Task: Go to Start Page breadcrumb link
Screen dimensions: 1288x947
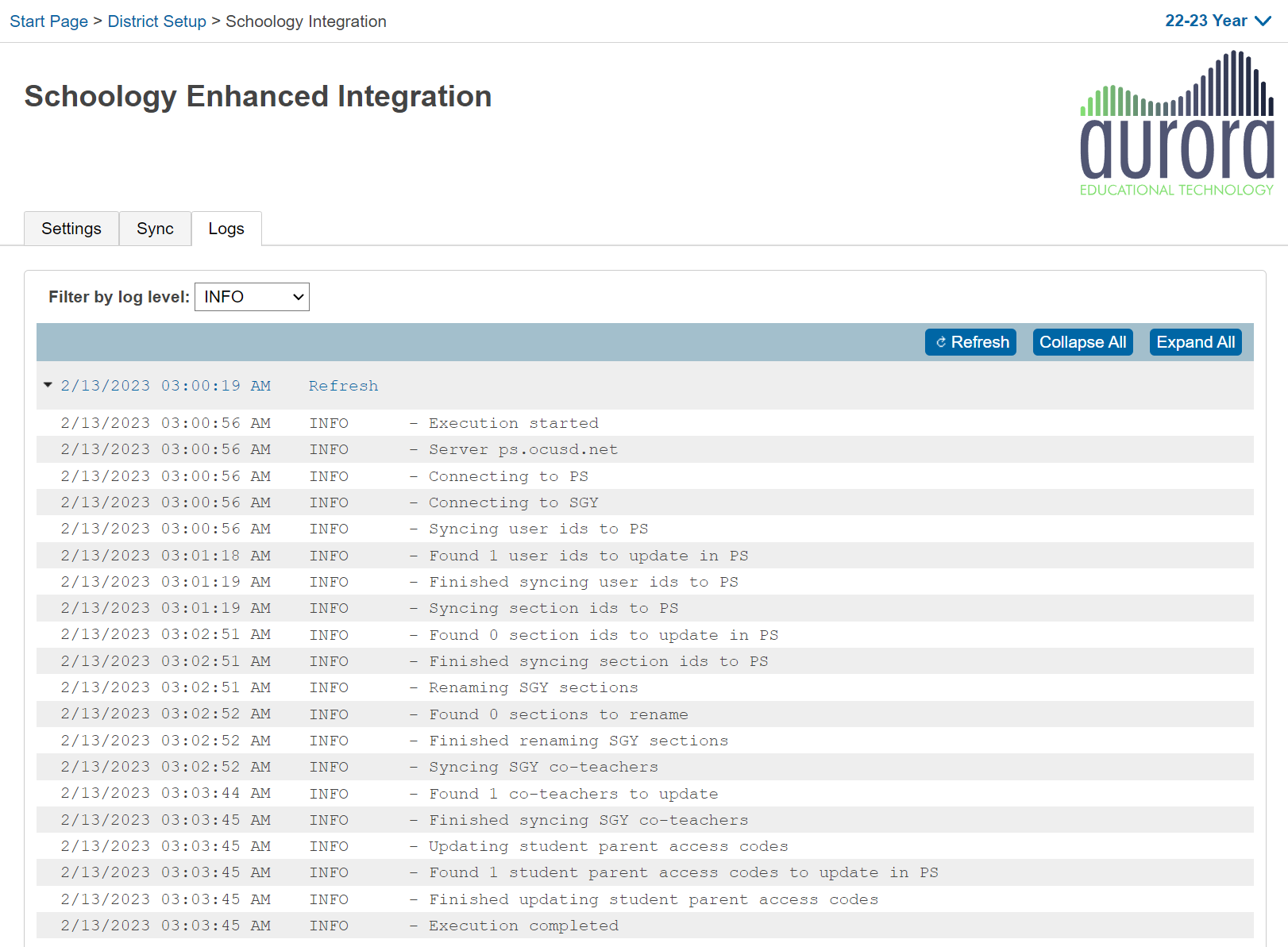Action: (48, 21)
